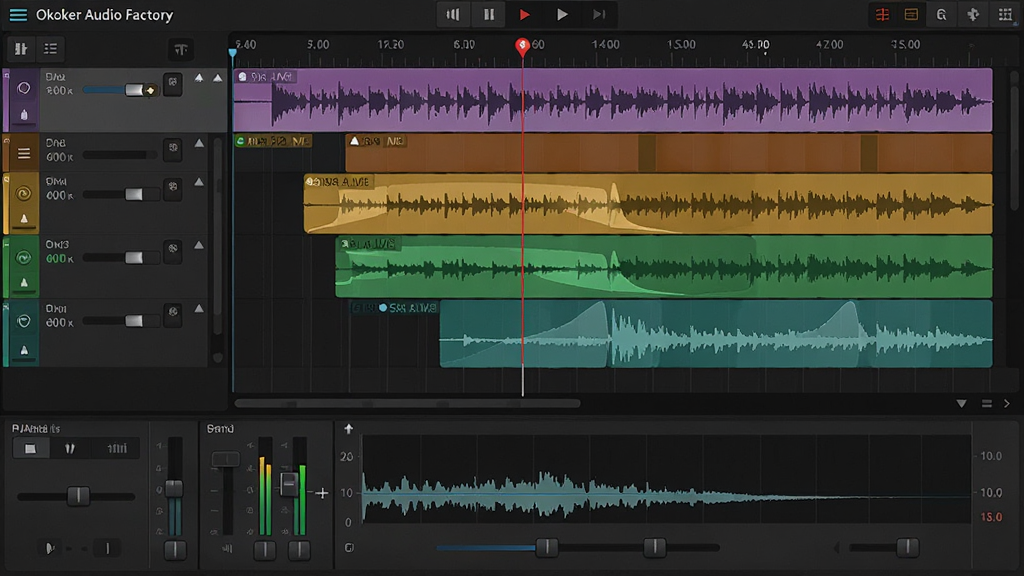The height and width of the screenshot is (576, 1024).
Task: Click the green track's volume slider handle
Action: click(134, 258)
